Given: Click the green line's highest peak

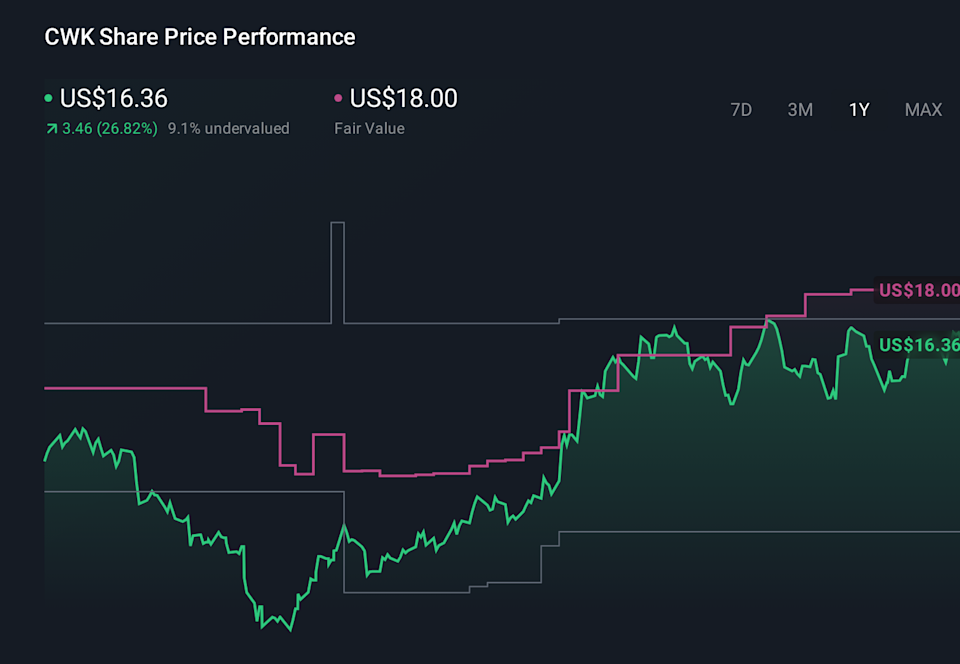Looking at the screenshot, I should (769, 321).
